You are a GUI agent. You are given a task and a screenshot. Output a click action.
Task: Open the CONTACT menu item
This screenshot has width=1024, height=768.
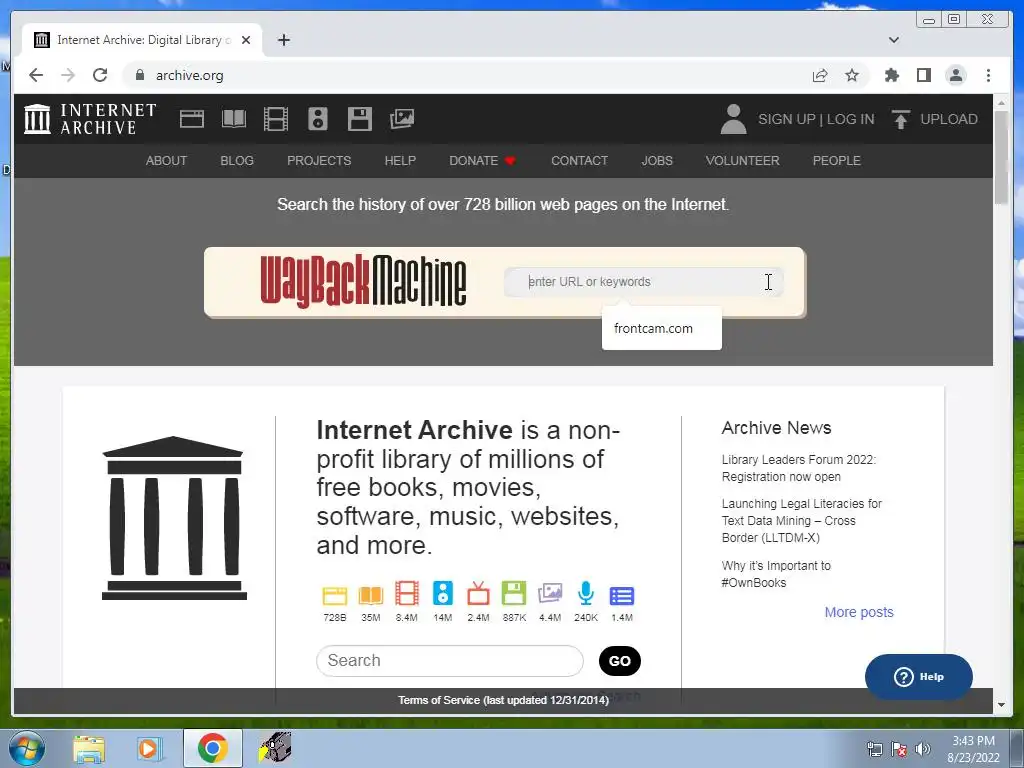(579, 161)
